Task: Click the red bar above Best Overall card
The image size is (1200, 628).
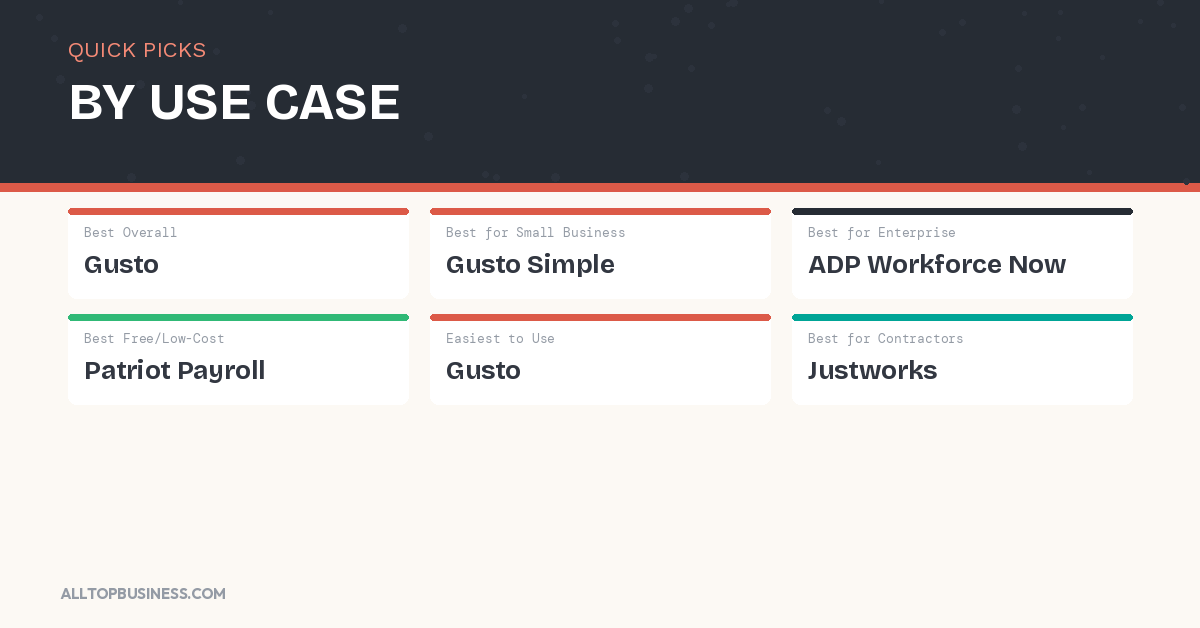Action: coord(238,211)
